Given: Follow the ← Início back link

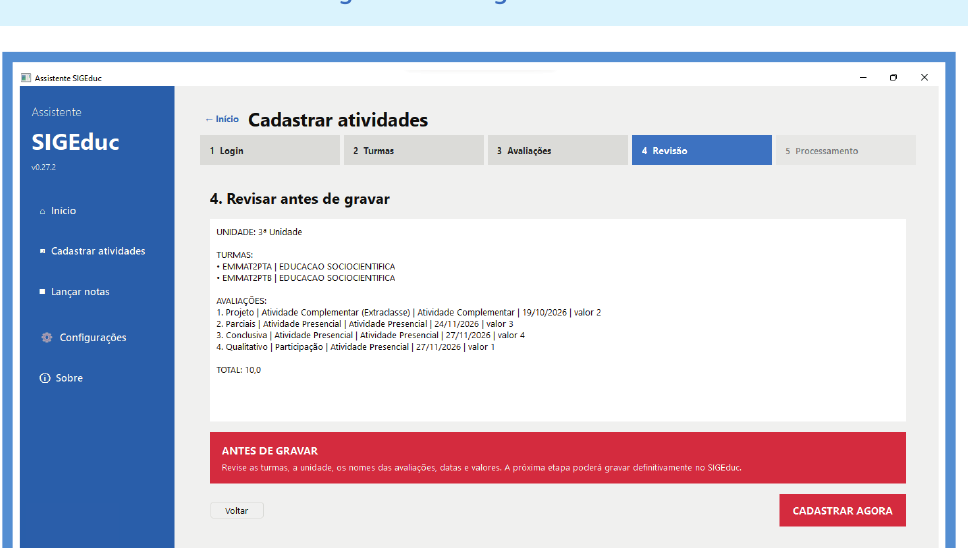Looking at the screenshot, I should 222,119.
